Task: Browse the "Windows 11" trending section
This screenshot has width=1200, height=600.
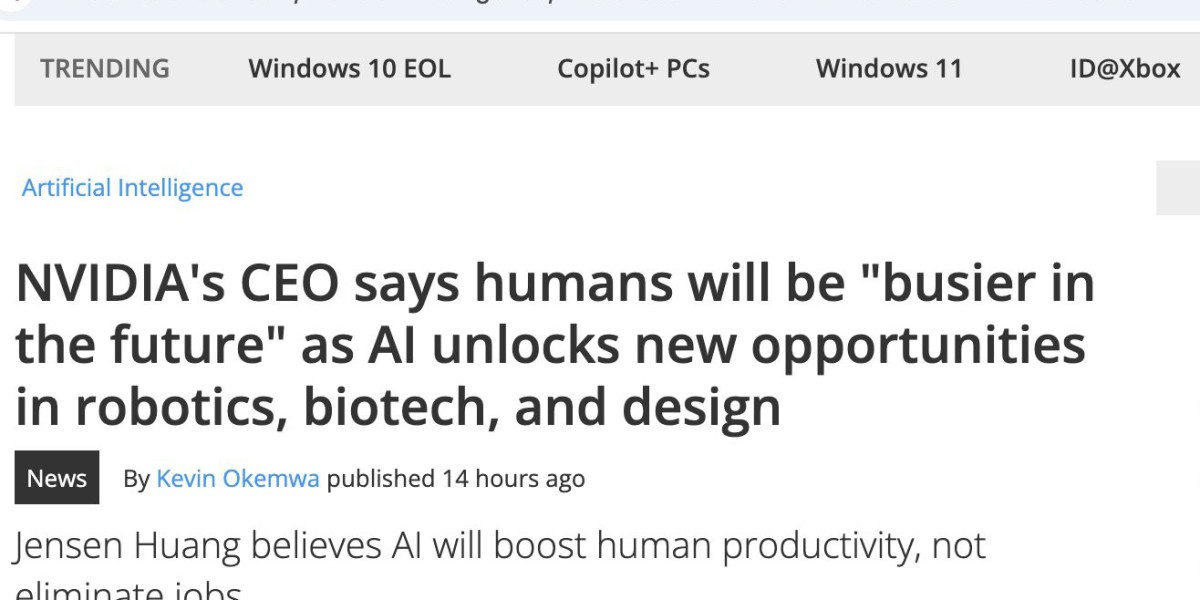Action: (x=888, y=69)
